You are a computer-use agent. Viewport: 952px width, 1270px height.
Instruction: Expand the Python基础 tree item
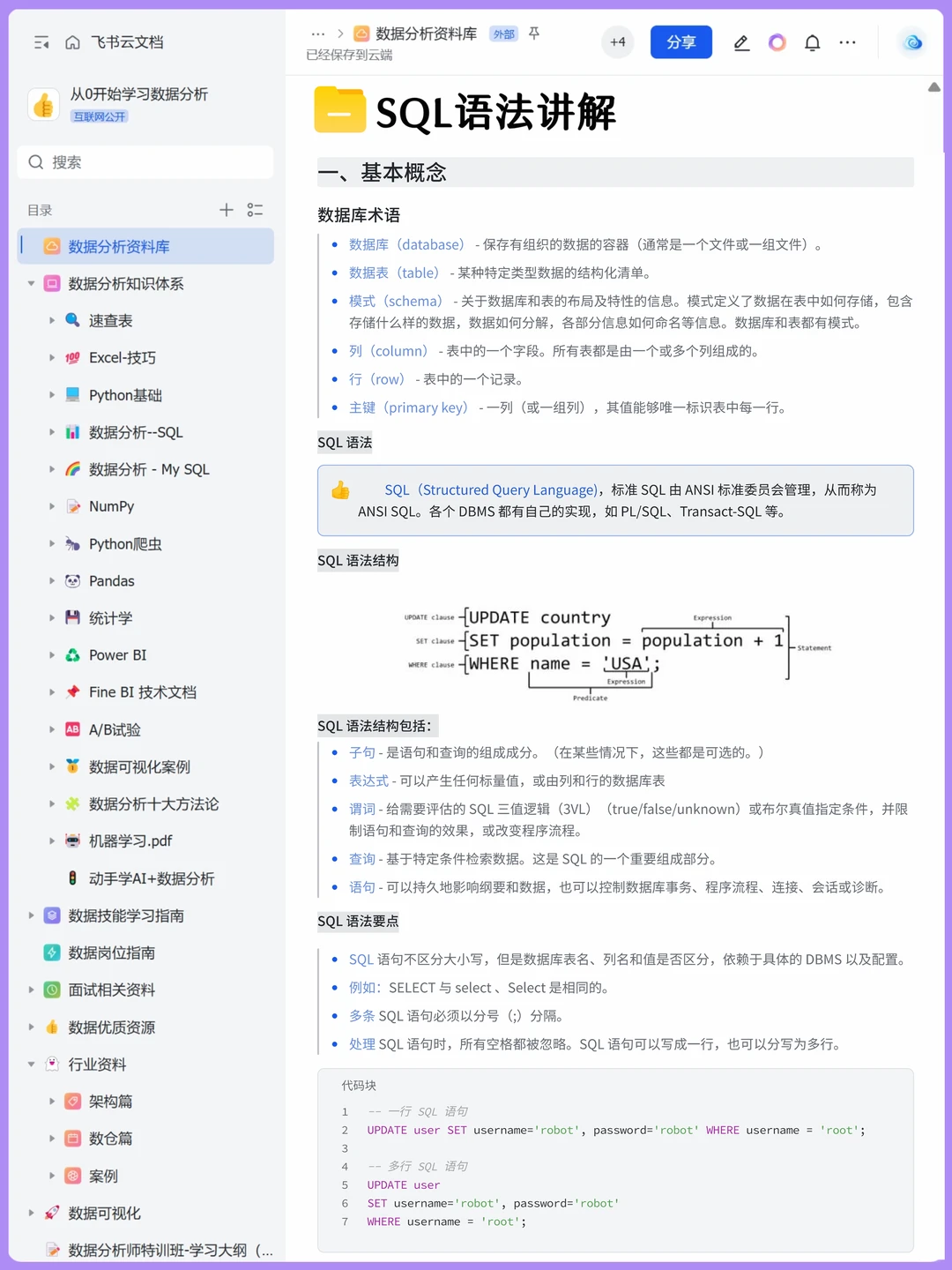click(53, 395)
